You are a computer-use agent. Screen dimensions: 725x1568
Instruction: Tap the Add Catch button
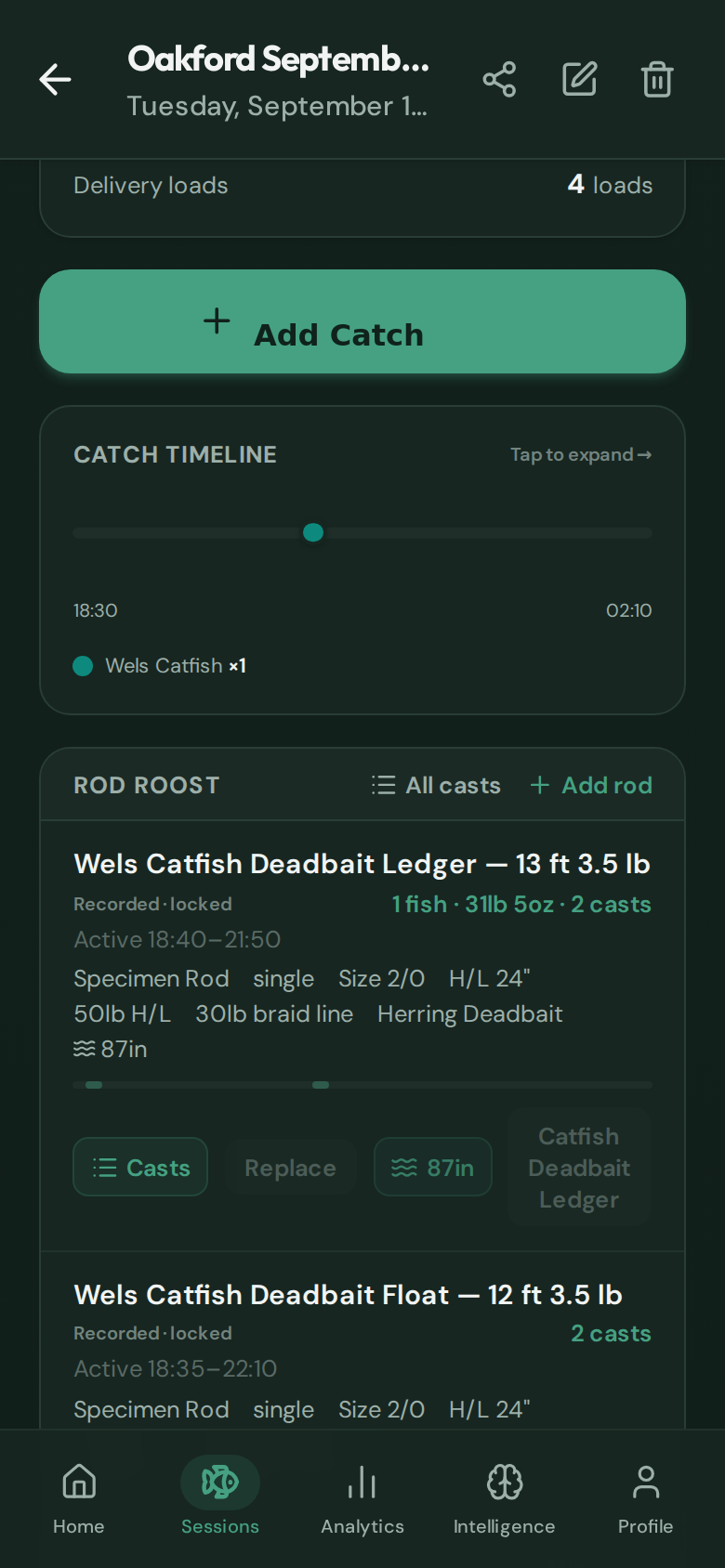362,321
